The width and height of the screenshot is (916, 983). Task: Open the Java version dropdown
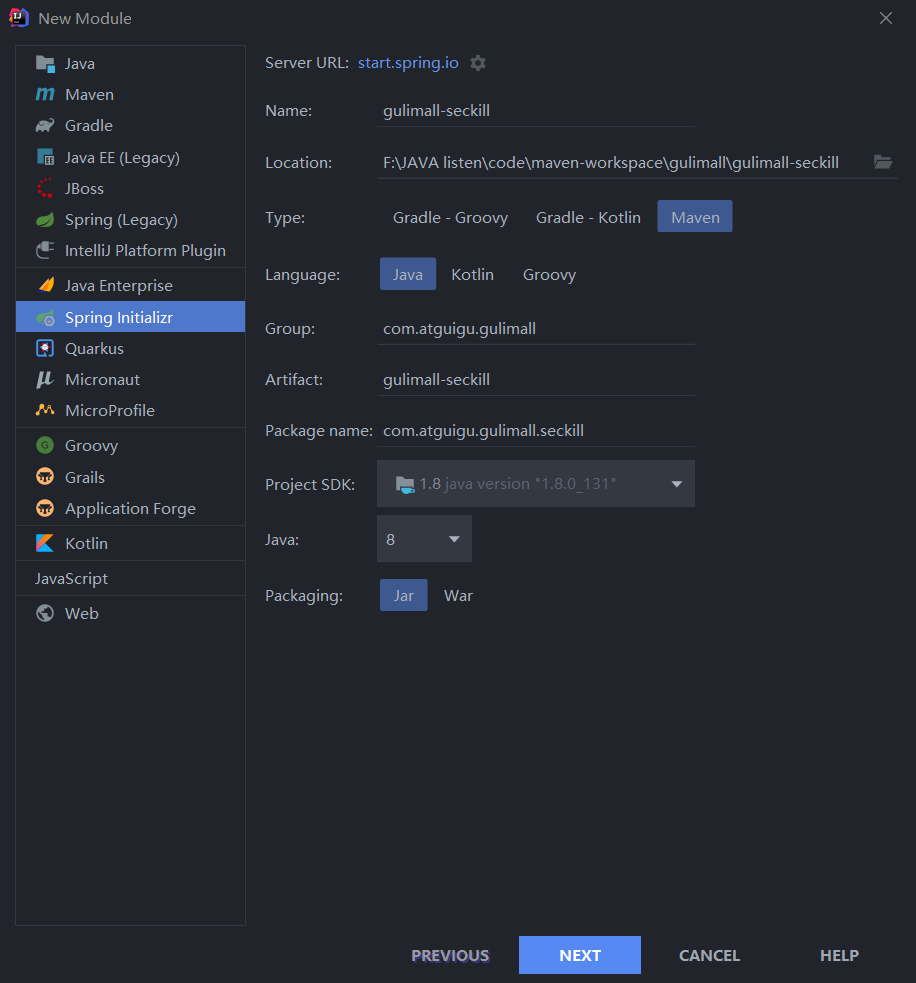pyautogui.click(x=424, y=539)
